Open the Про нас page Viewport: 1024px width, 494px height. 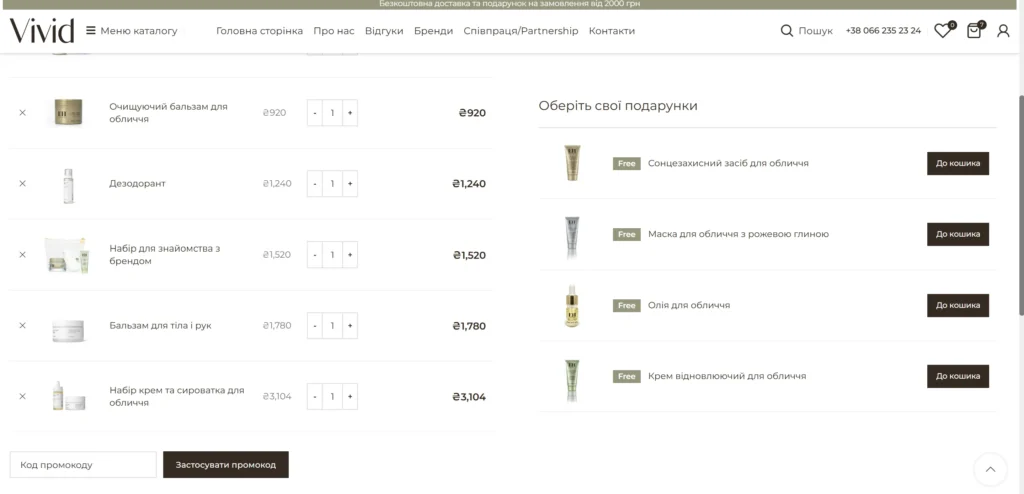(x=334, y=31)
